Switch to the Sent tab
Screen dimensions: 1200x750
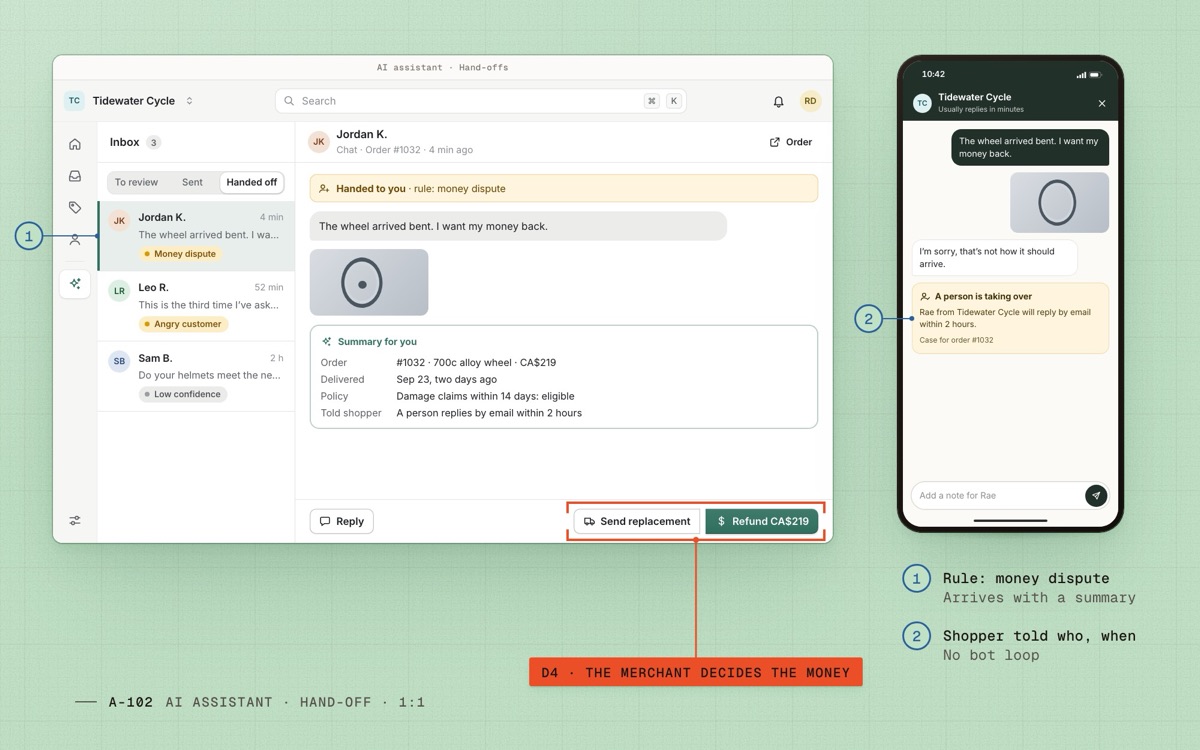pyautogui.click(x=192, y=183)
